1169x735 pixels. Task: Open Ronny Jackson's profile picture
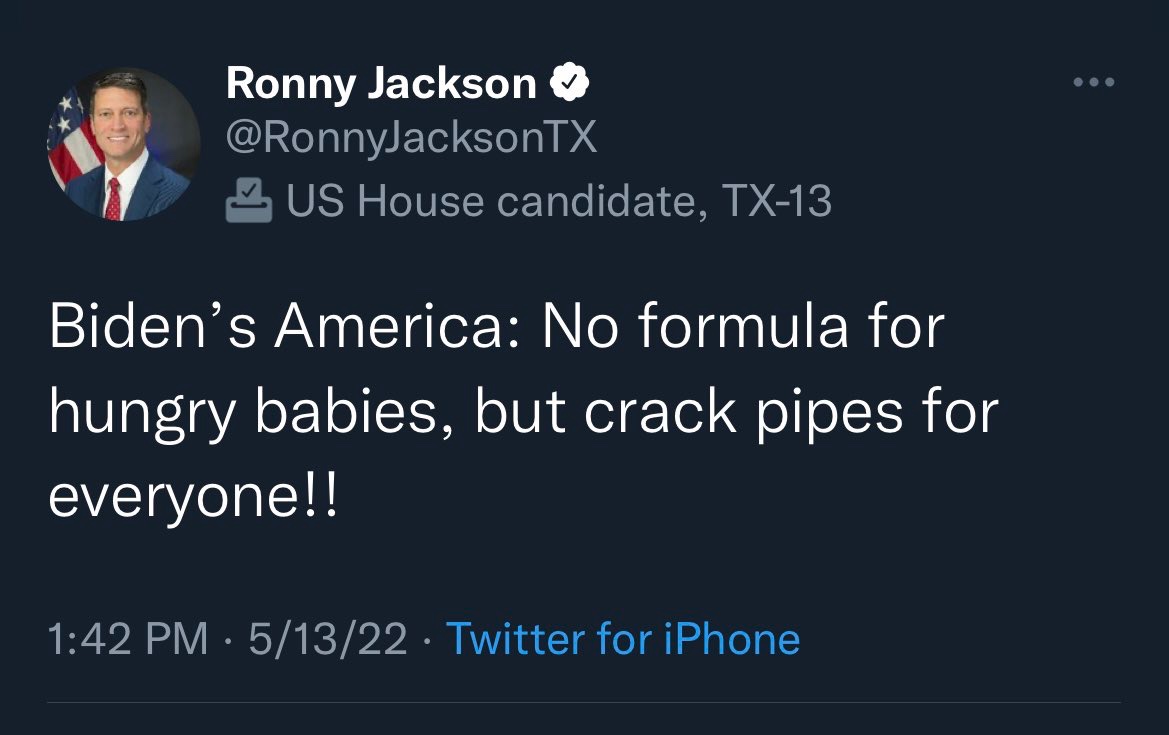(123, 145)
